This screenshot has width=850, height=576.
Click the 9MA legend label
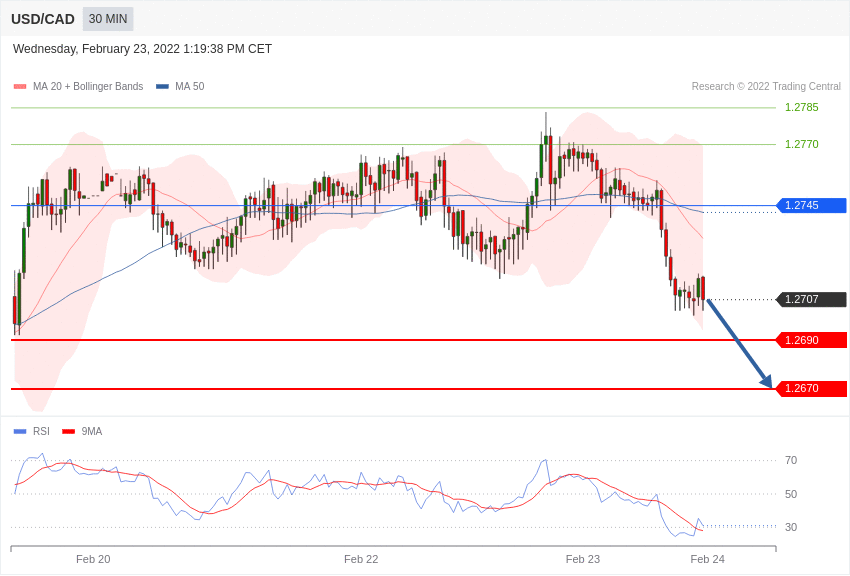(x=92, y=431)
